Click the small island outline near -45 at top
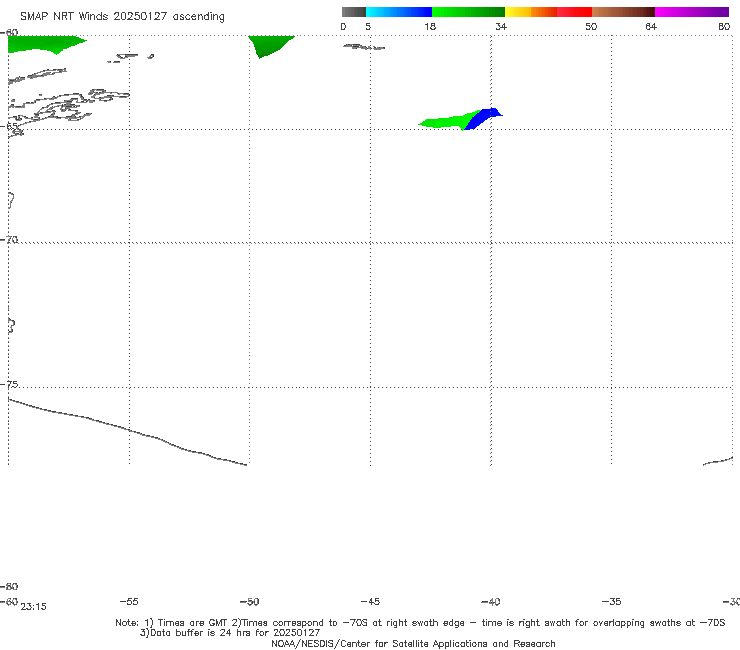The image size is (740, 650). point(364,47)
